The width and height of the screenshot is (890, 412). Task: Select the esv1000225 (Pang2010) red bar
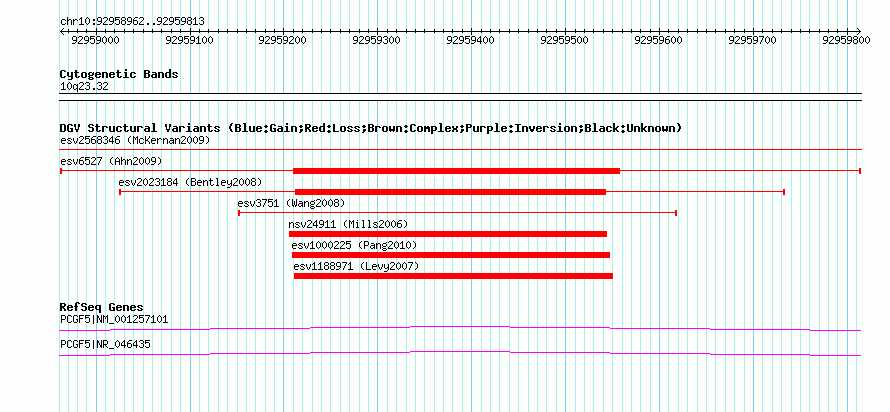(451, 255)
